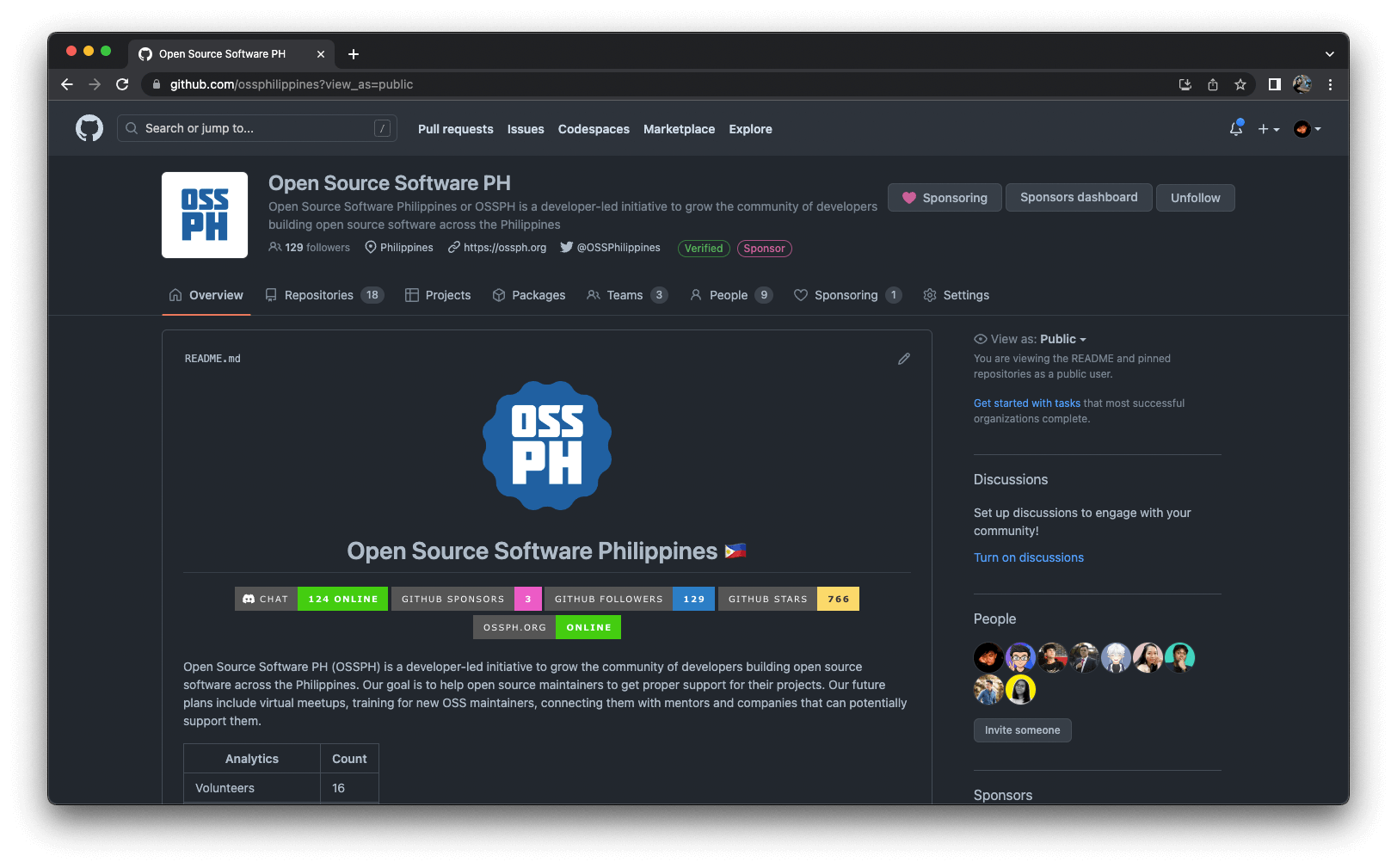The image size is (1397, 868).
Task: Open the first member avatar in People
Action: (988, 658)
